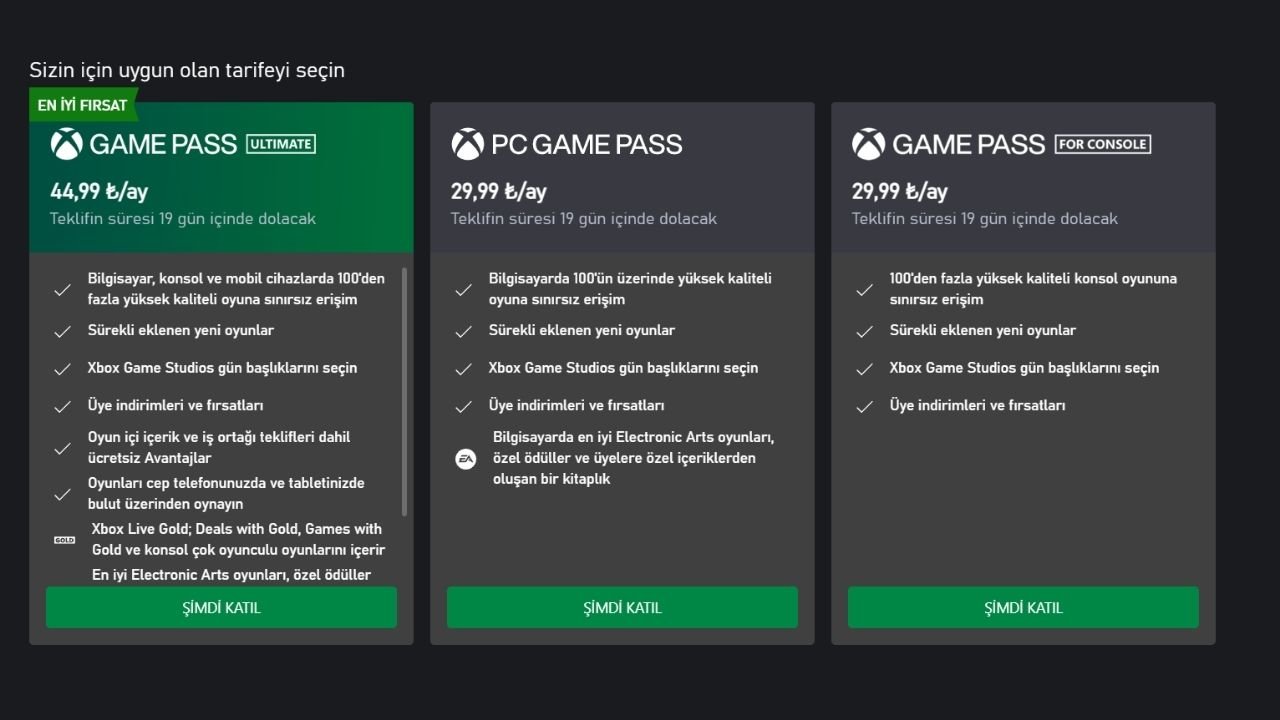Click the checkmark beside Console 'Sürekli eklenen yeni oyunlar'
Image resolution: width=1280 pixels, height=720 pixels.
(x=864, y=331)
